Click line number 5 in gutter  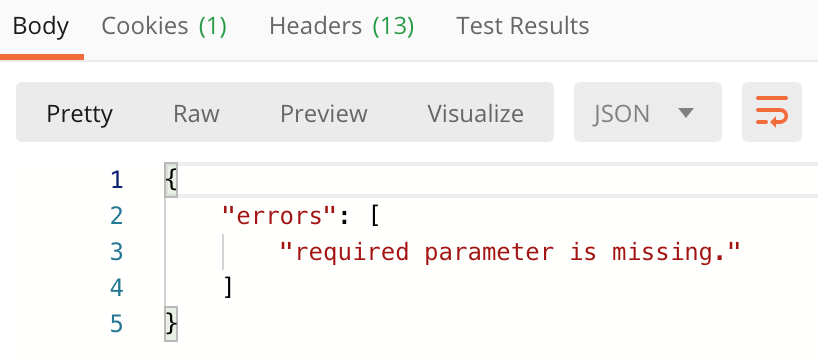tap(117, 324)
